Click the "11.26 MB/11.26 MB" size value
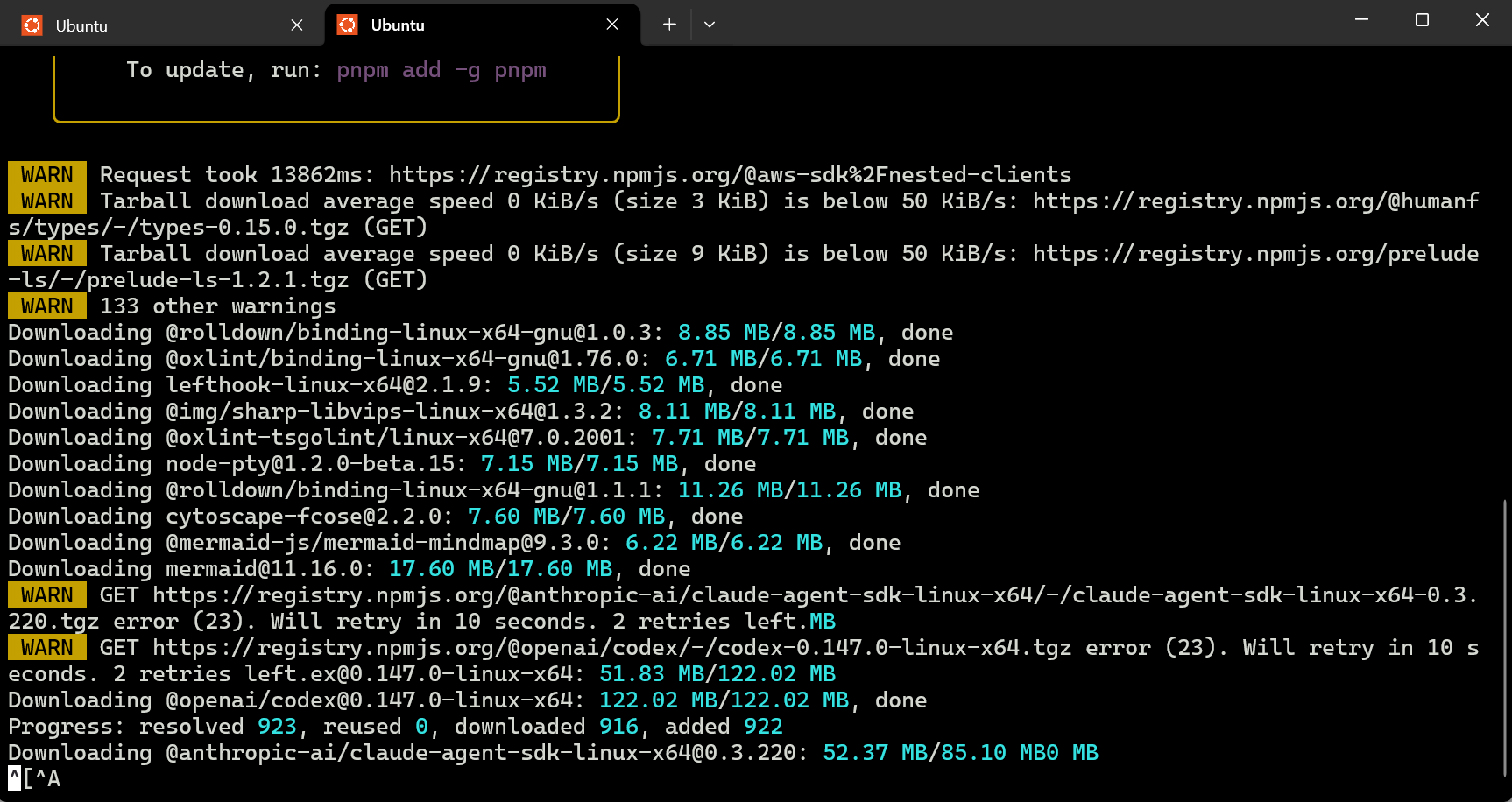 (790, 490)
